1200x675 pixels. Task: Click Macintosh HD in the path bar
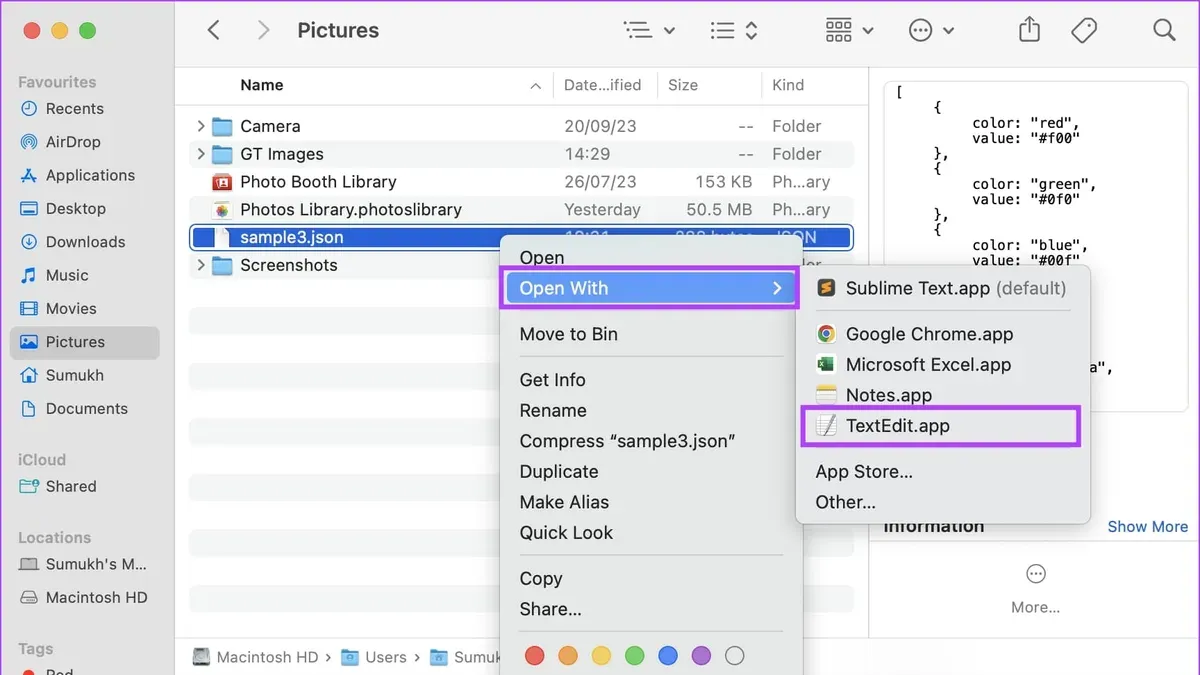click(x=255, y=657)
